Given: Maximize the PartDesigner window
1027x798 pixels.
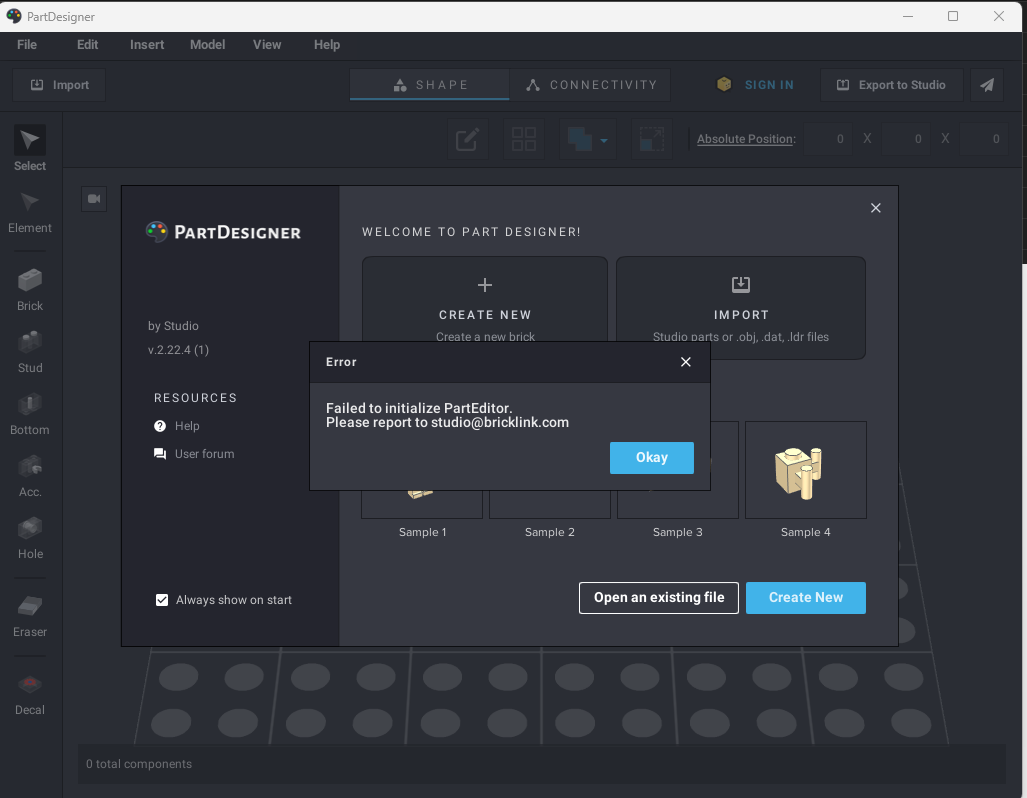Looking at the screenshot, I should pyautogui.click(x=953, y=16).
